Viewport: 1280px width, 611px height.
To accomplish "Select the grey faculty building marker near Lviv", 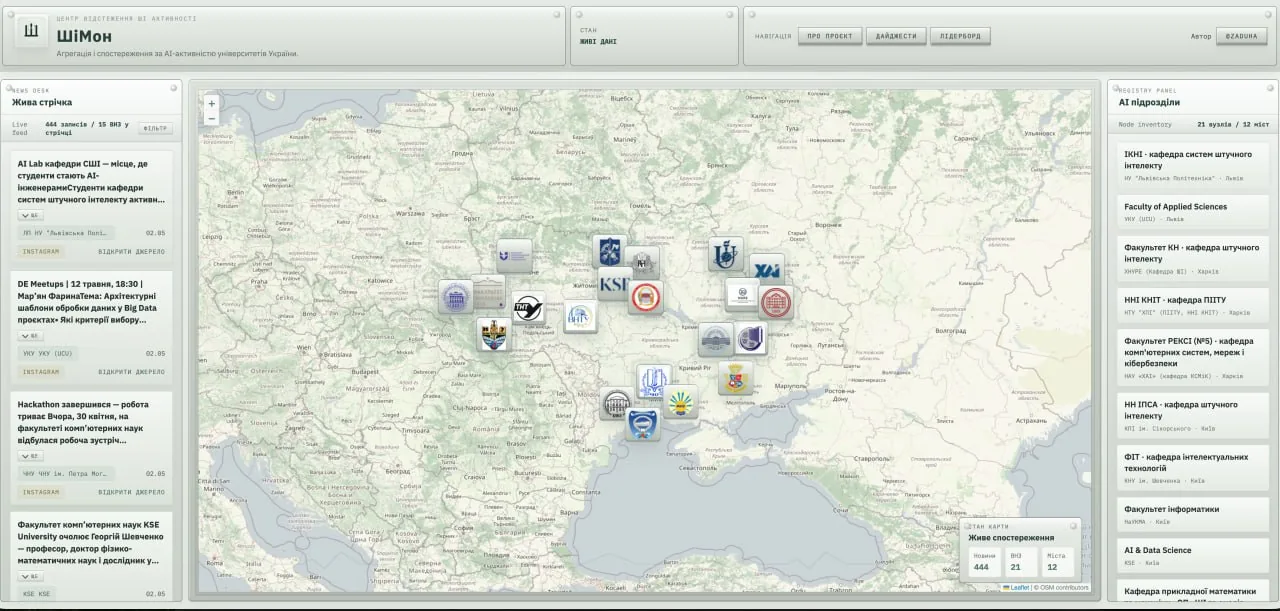I will pos(488,292).
